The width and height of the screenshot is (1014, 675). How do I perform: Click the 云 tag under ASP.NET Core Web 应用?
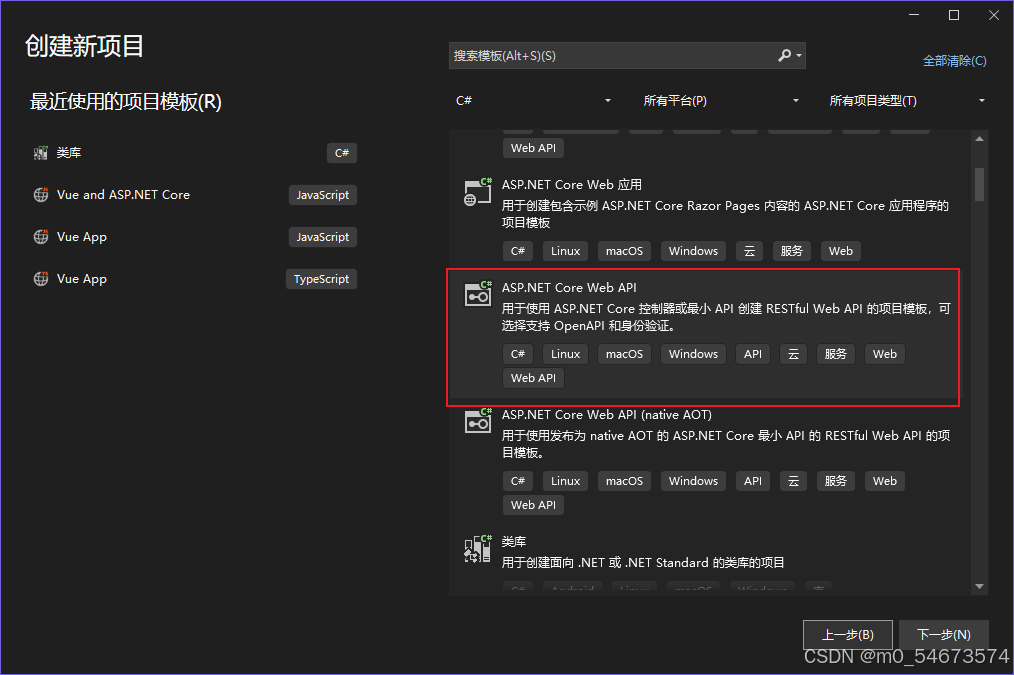(750, 251)
